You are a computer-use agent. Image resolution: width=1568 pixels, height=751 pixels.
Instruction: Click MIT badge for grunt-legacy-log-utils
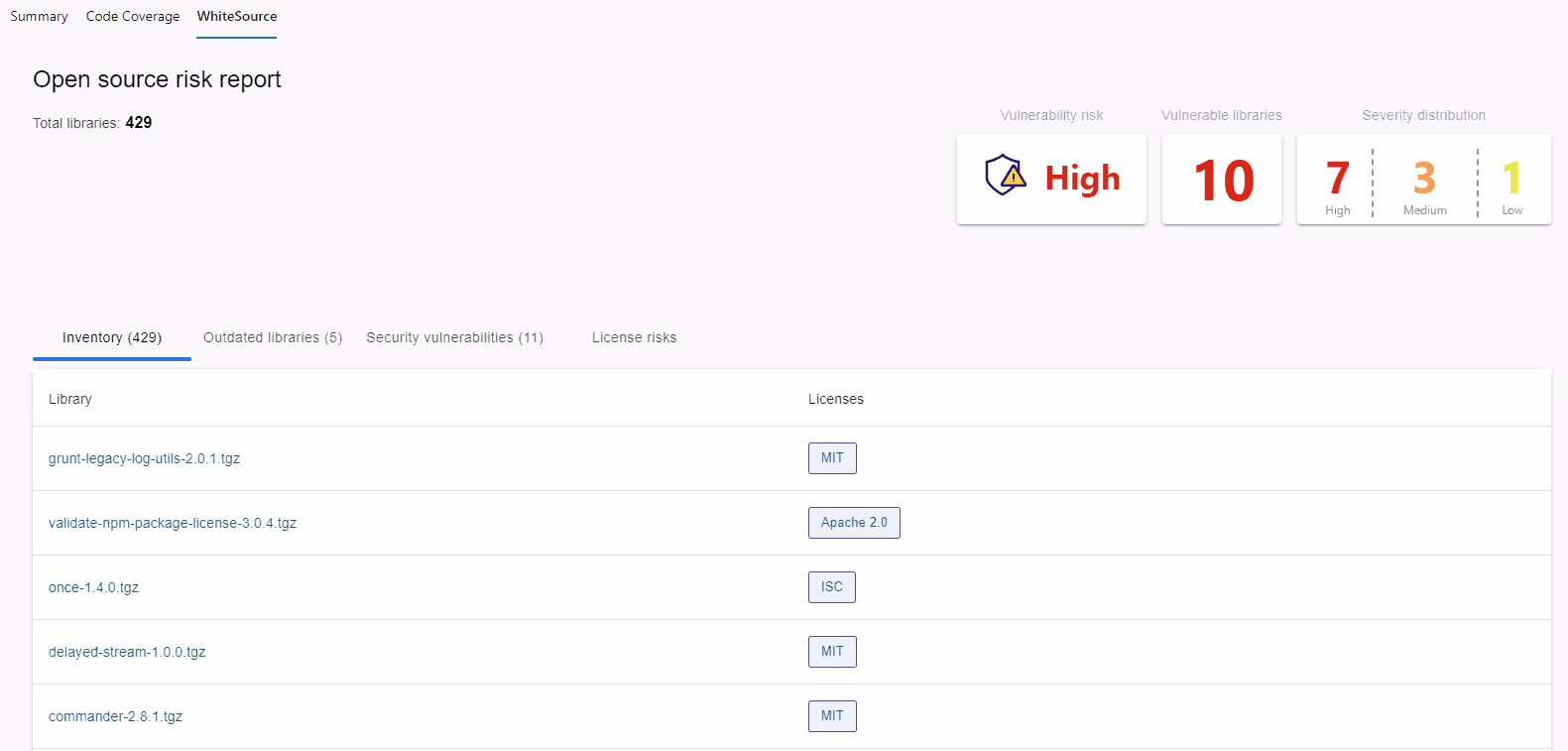(832, 458)
